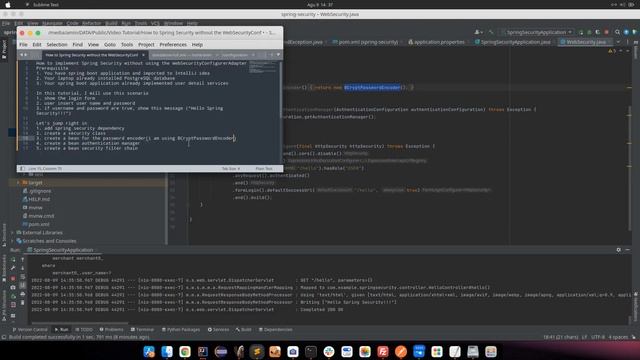Open the Problems tool window
Image resolution: width=640 pixels, height=360 pixels.
(x=111, y=329)
